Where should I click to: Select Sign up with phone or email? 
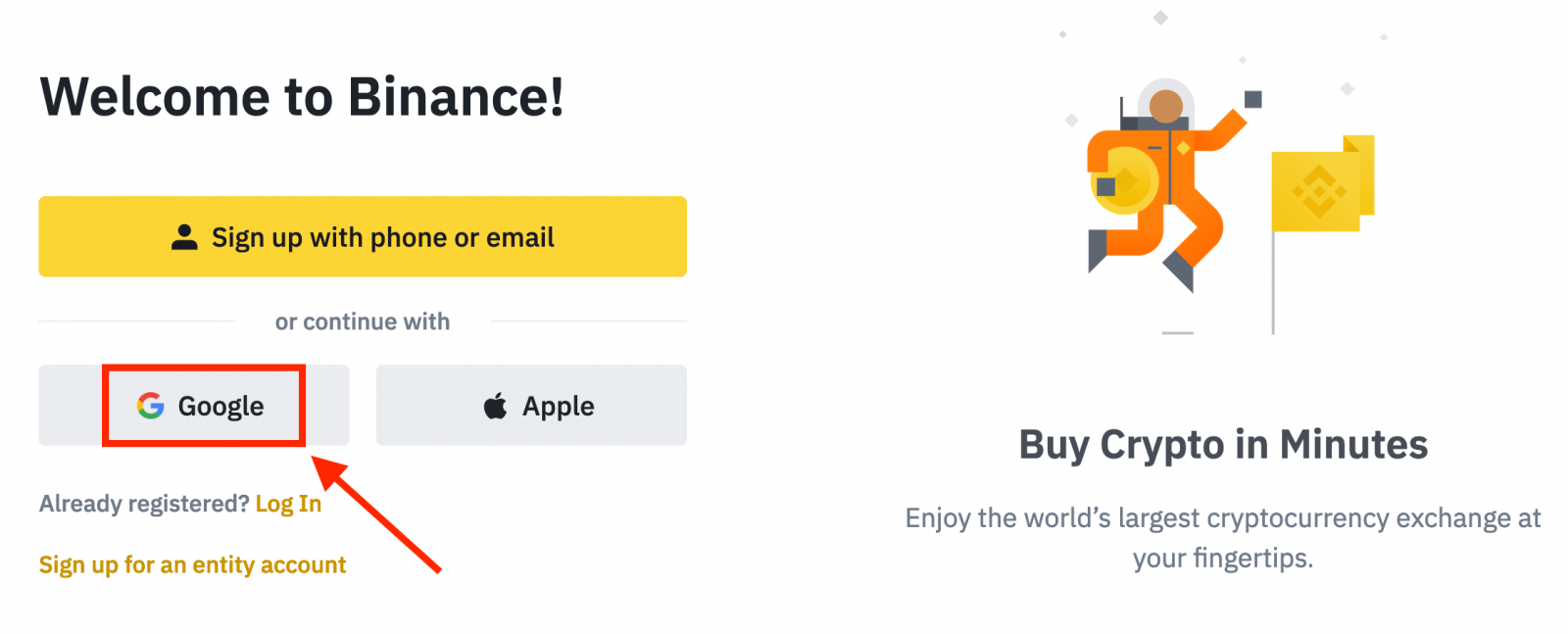coord(363,236)
